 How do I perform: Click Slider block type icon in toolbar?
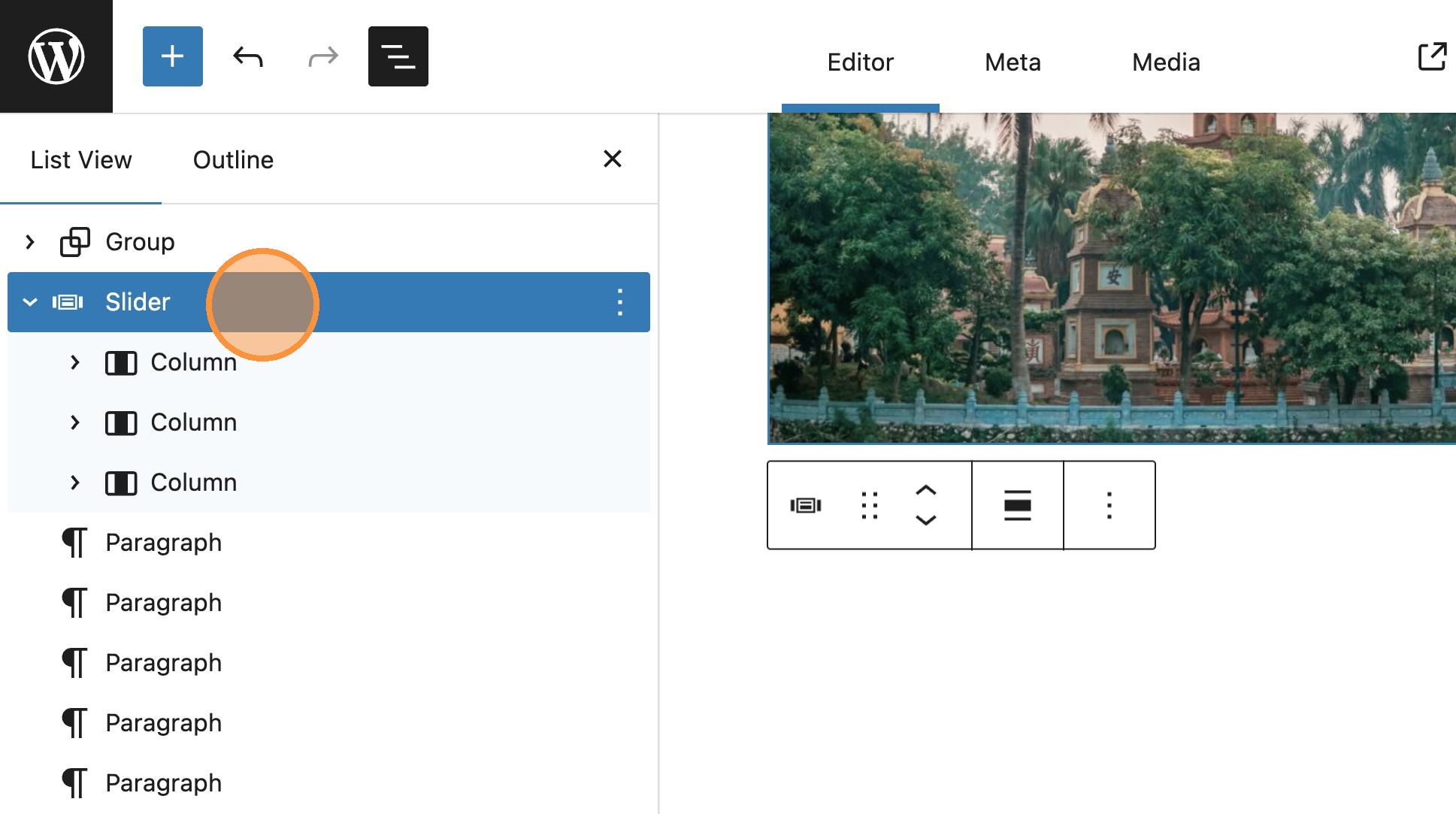(x=806, y=505)
